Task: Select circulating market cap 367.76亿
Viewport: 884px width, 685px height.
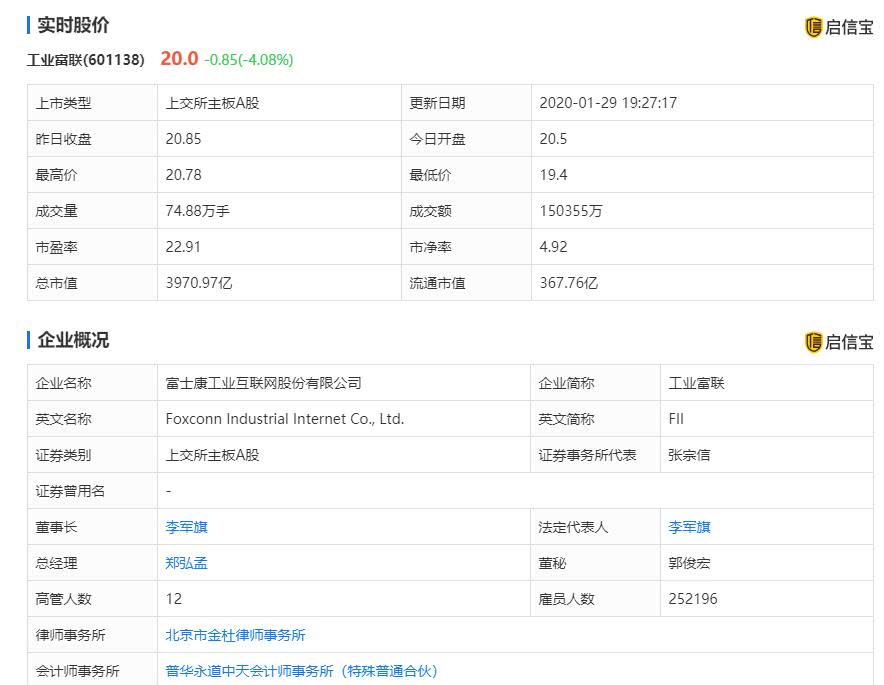Action: coord(568,283)
